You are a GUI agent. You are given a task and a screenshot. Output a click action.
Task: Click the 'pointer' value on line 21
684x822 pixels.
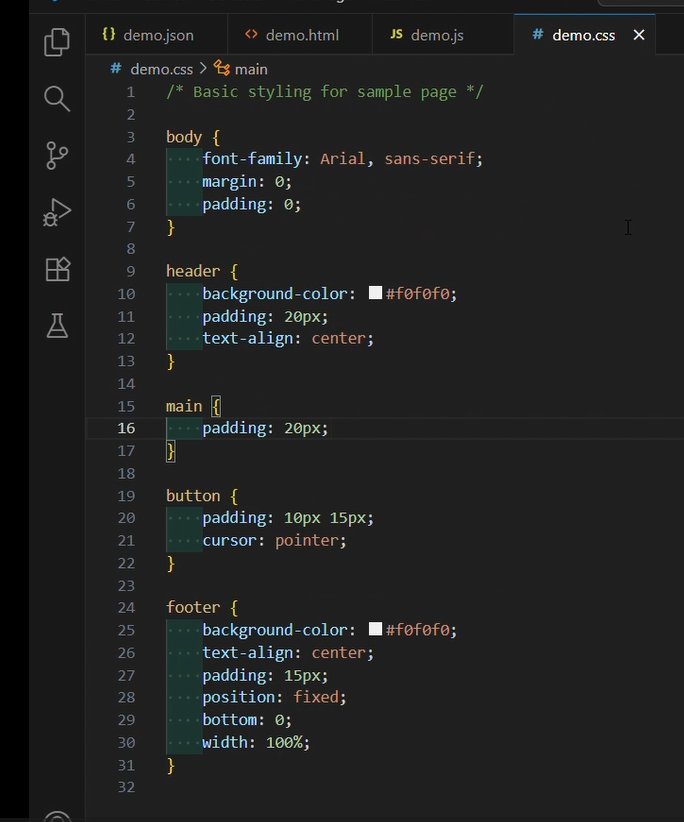pos(313,540)
